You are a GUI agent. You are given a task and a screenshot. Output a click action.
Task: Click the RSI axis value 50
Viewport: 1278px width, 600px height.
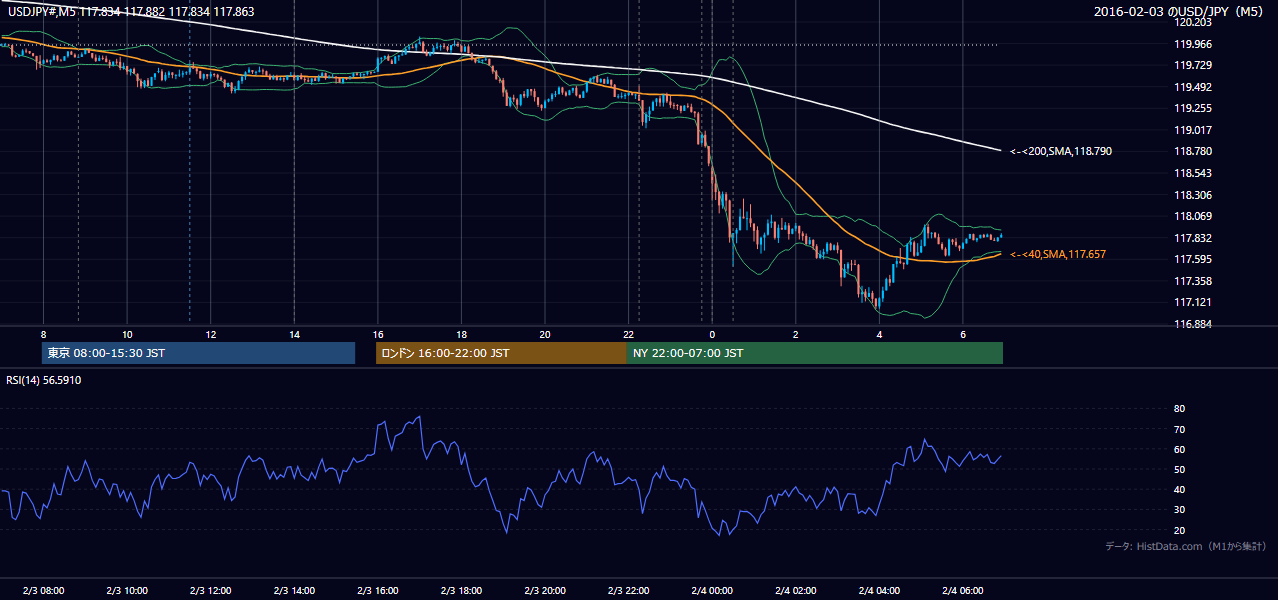(1179, 469)
